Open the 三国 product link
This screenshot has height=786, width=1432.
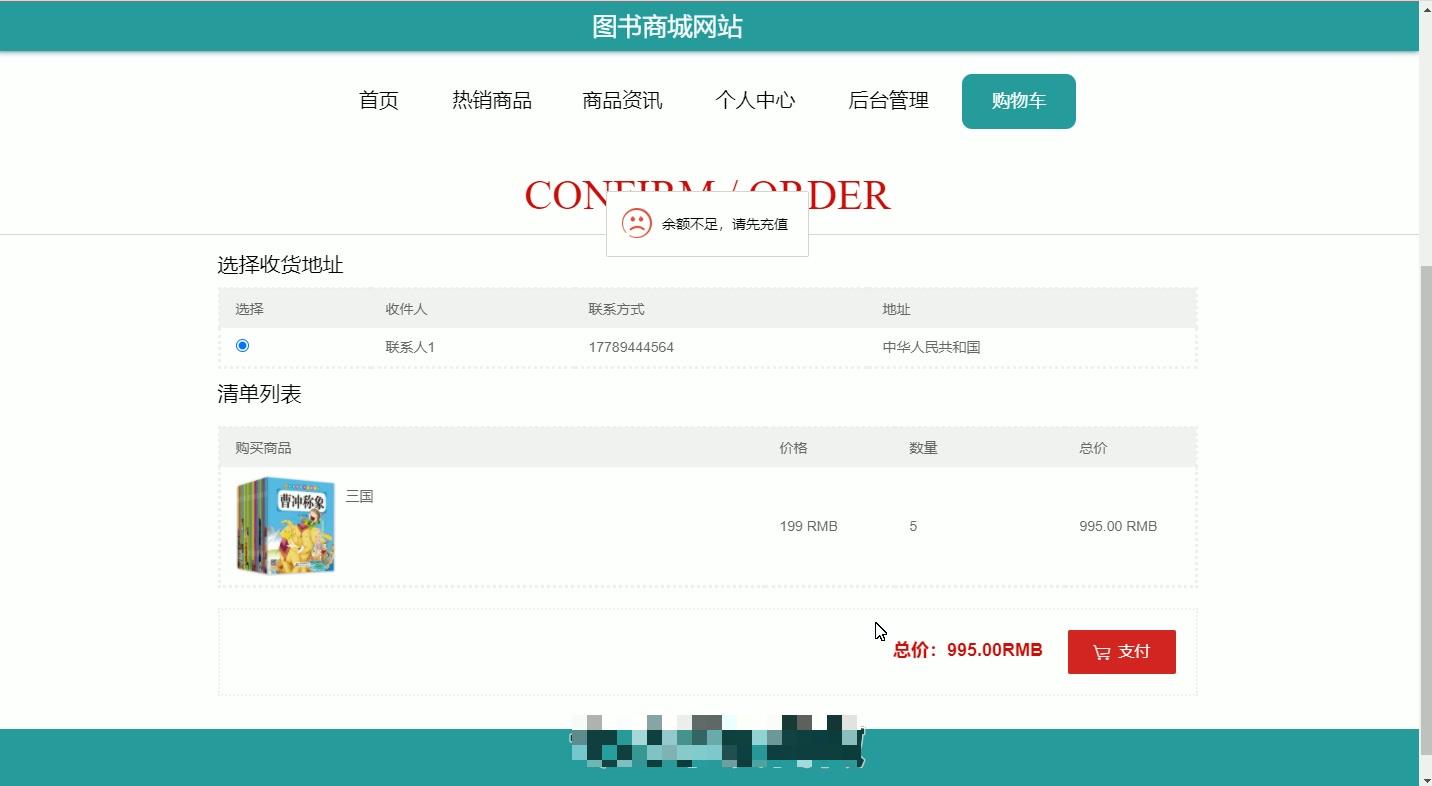click(360, 495)
